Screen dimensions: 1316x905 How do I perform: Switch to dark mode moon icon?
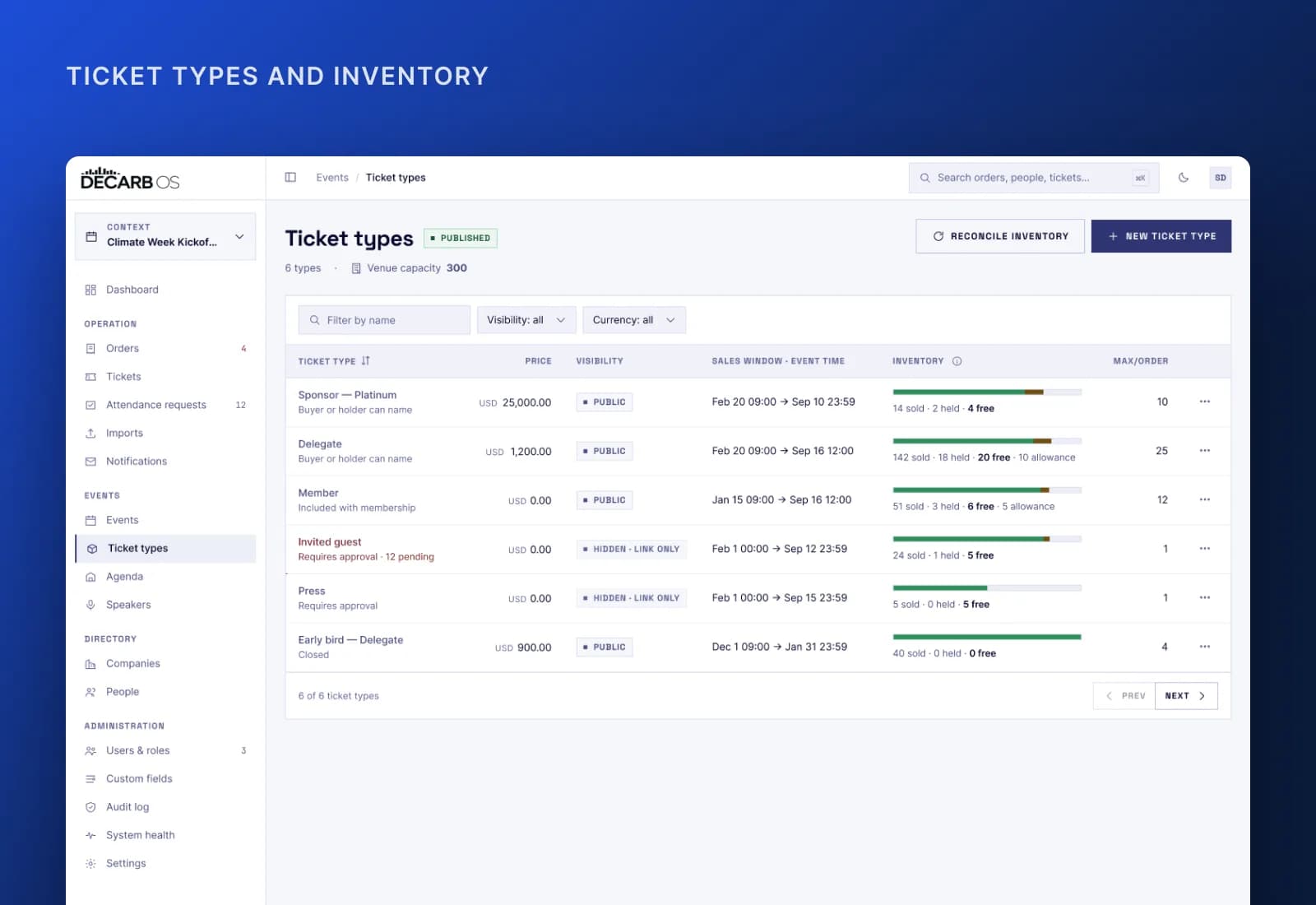tap(1184, 178)
